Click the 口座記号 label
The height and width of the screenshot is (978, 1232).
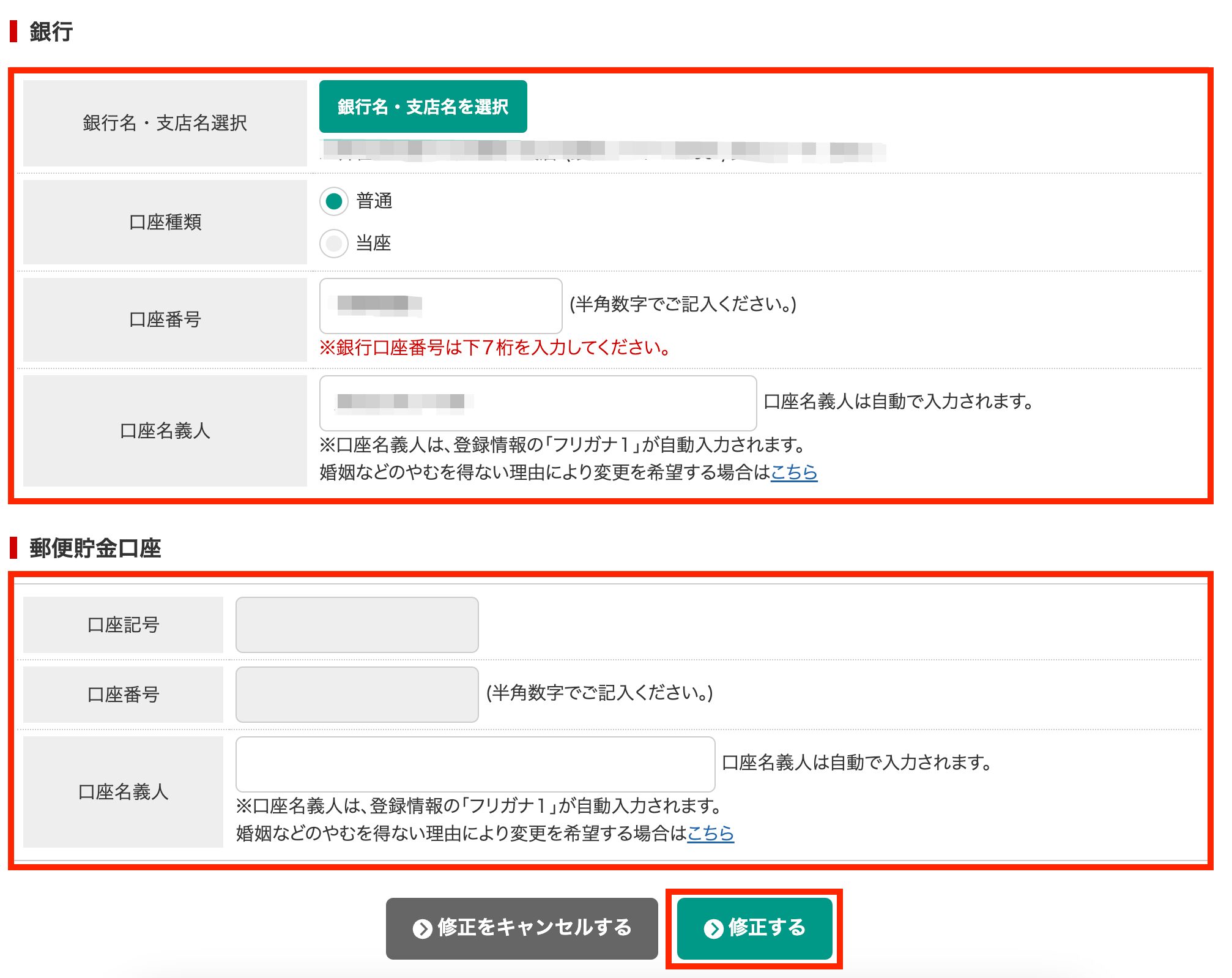point(124,625)
